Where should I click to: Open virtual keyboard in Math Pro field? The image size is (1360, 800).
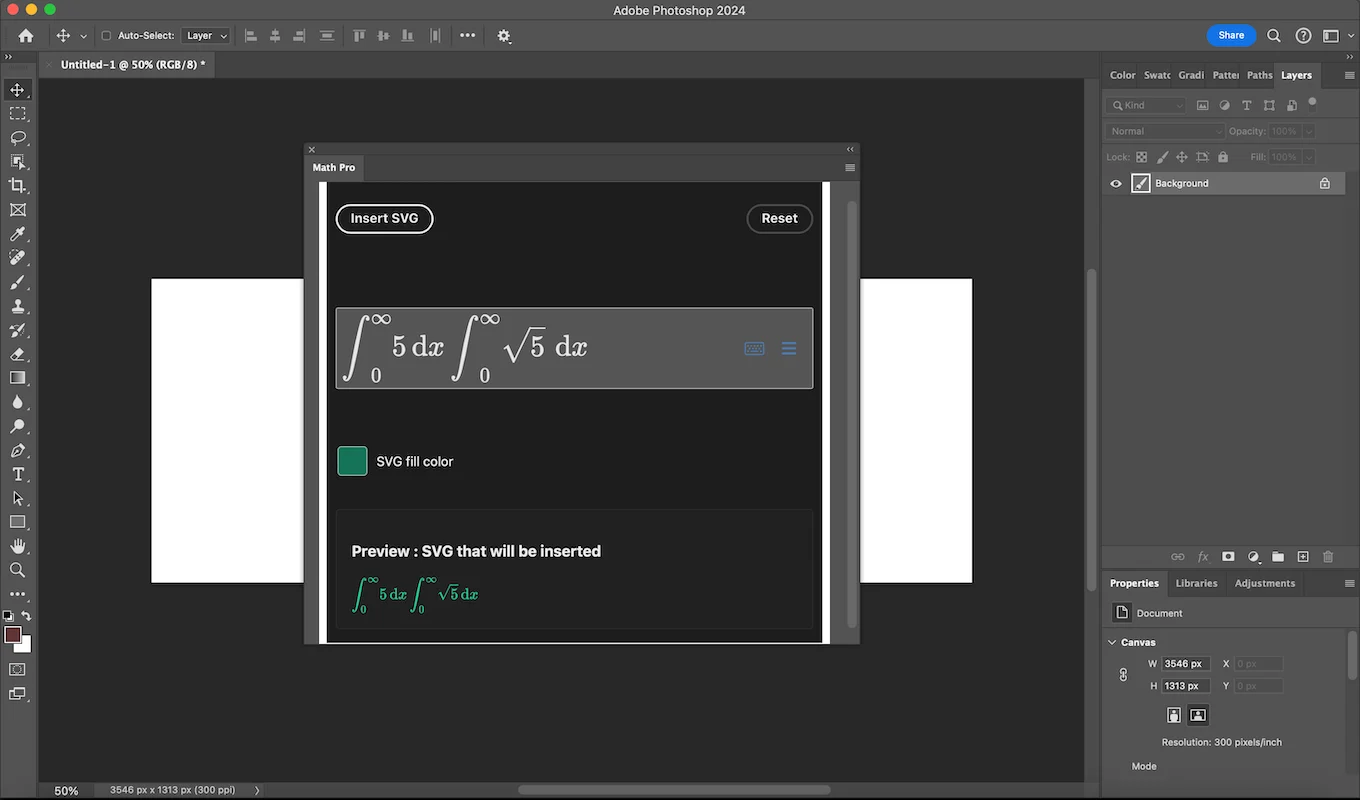(754, 348)
